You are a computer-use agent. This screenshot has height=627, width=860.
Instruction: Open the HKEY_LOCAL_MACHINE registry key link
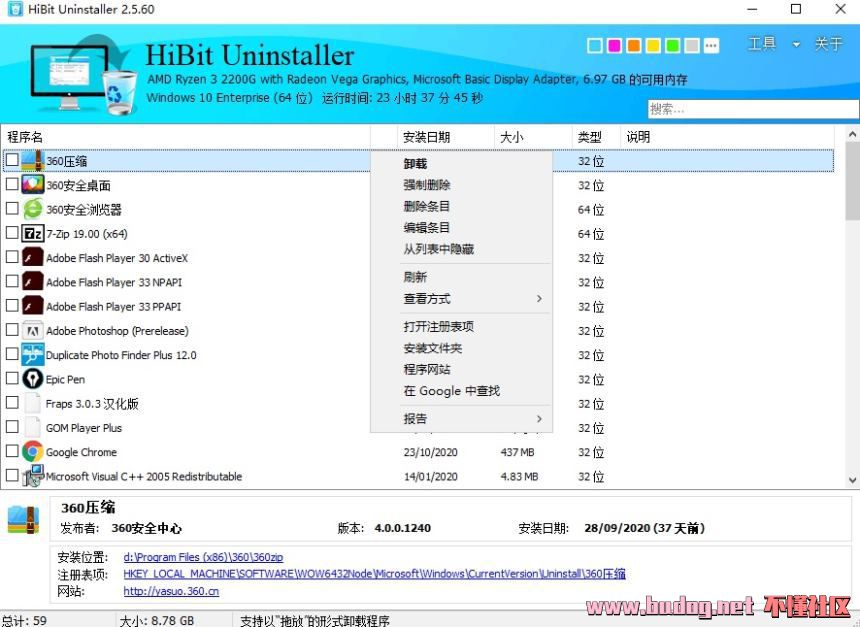[375, 574]
